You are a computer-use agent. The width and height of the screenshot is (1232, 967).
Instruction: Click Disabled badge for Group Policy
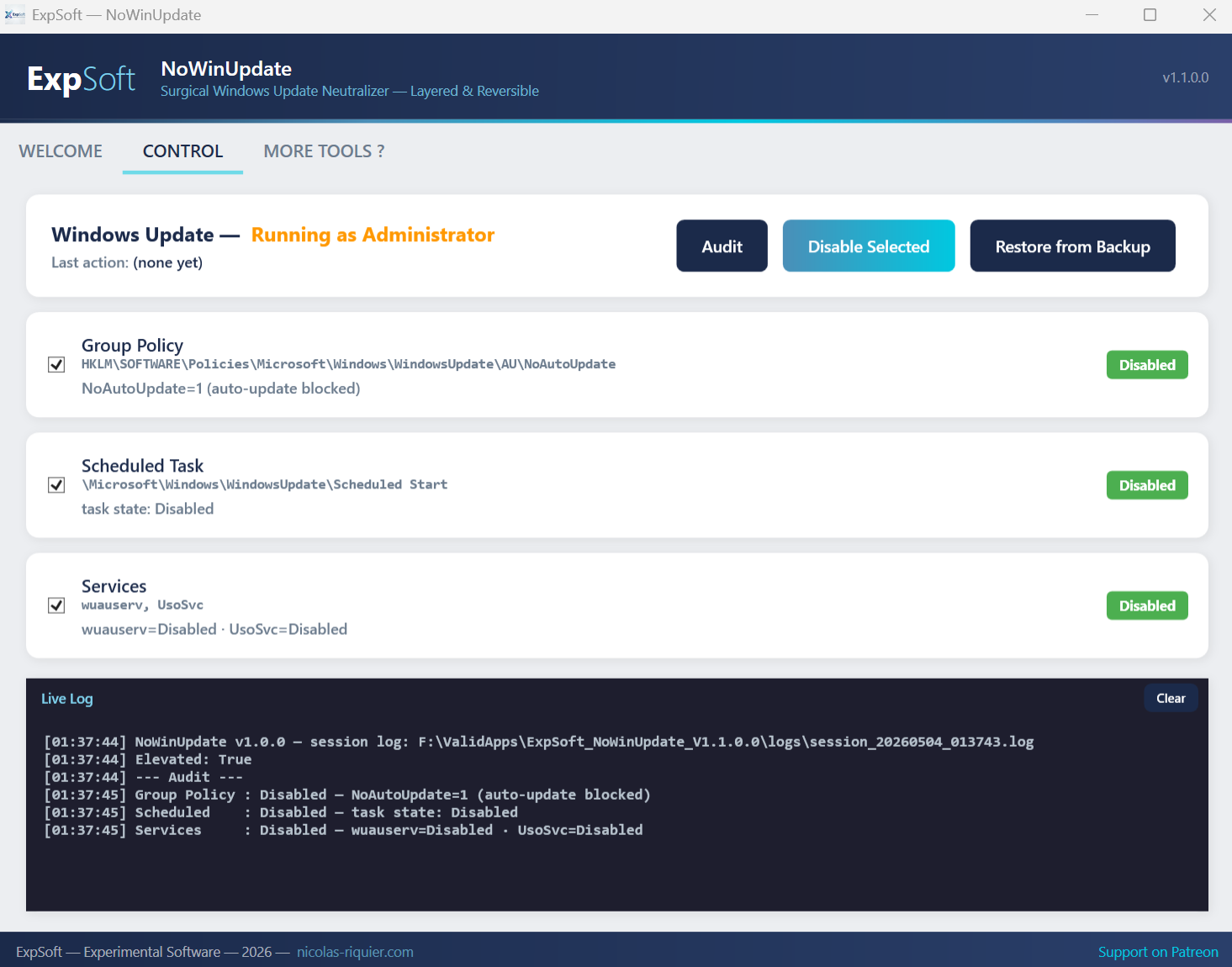pyautogui.click(x=1147, y=365)
